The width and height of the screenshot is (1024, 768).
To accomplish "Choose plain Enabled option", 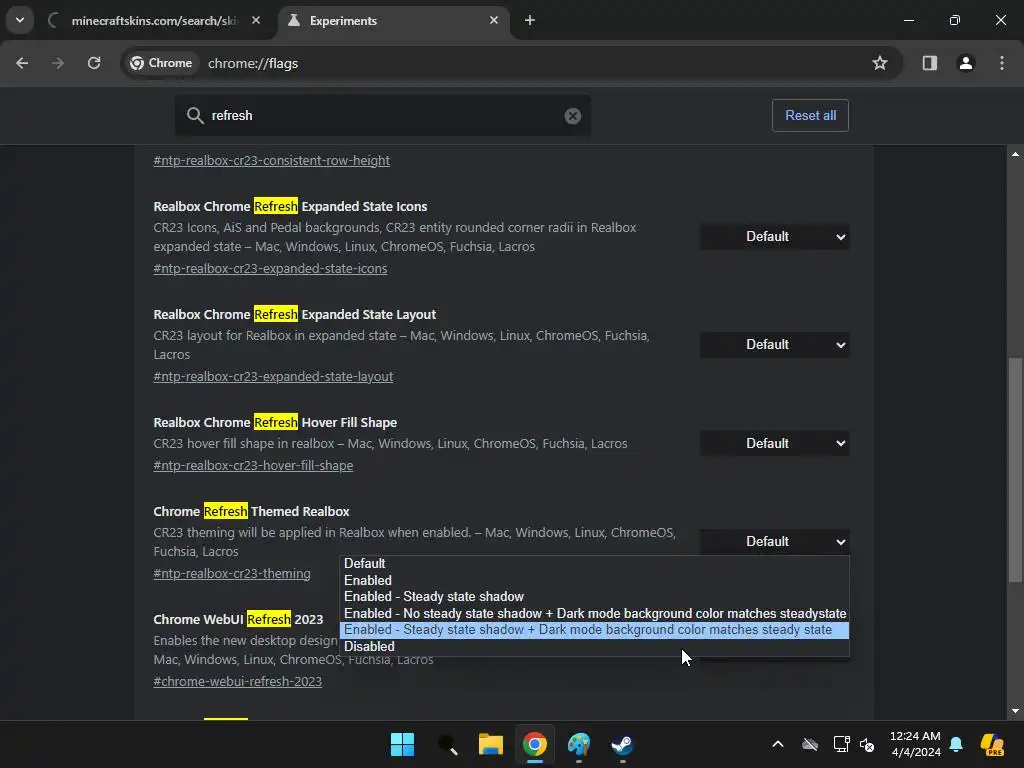I will (594, 581).
